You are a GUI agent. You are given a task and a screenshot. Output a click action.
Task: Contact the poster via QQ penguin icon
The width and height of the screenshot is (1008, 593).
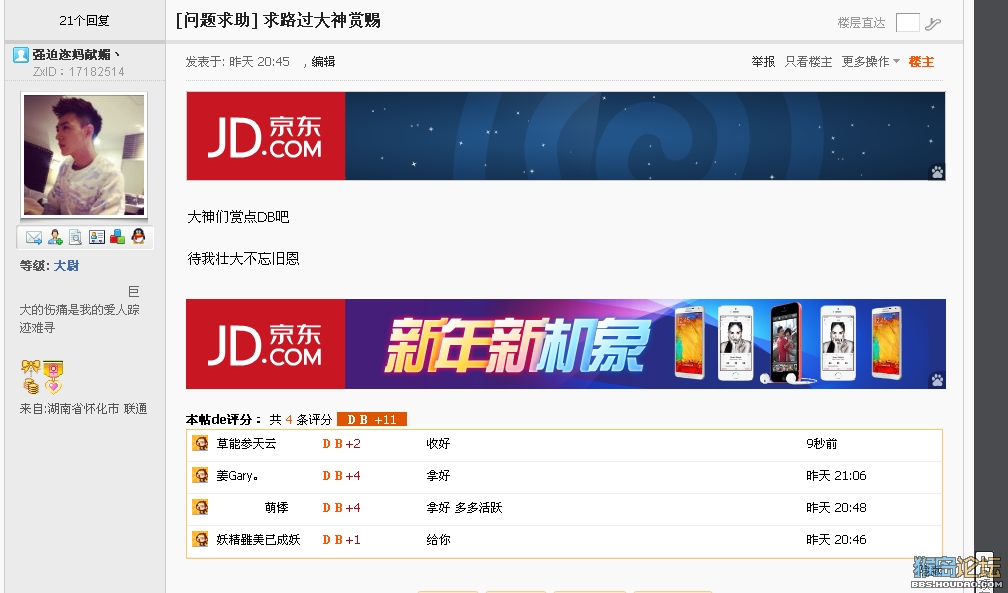[138, 236]
